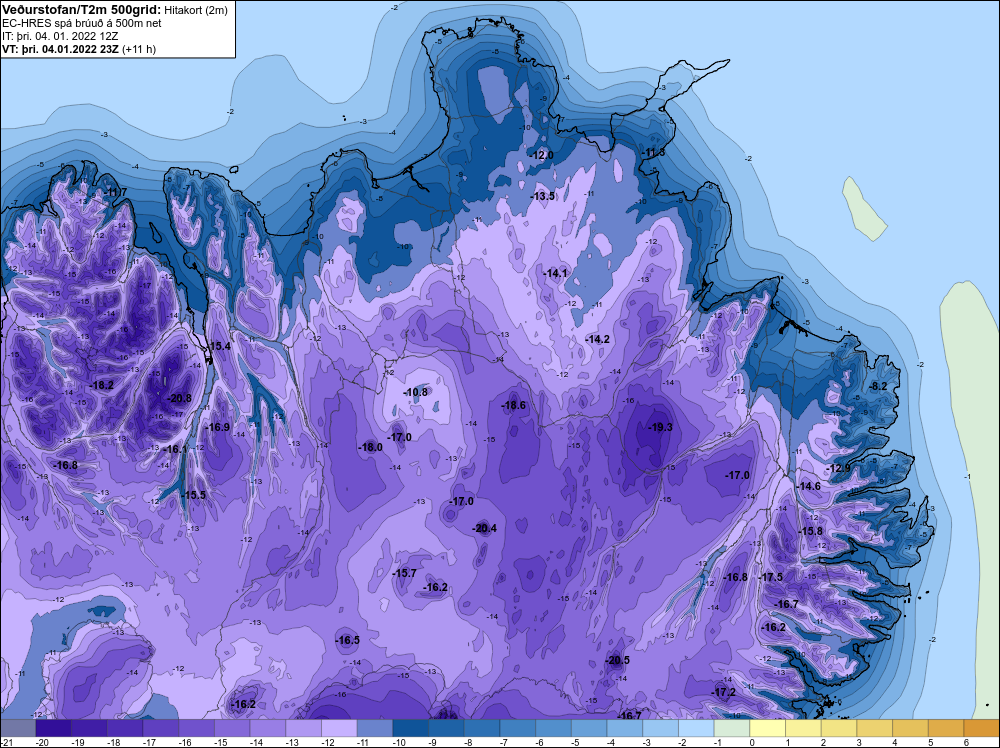
Task: Click the legend swatch labeled -17
Action: [x=161, y=727]
